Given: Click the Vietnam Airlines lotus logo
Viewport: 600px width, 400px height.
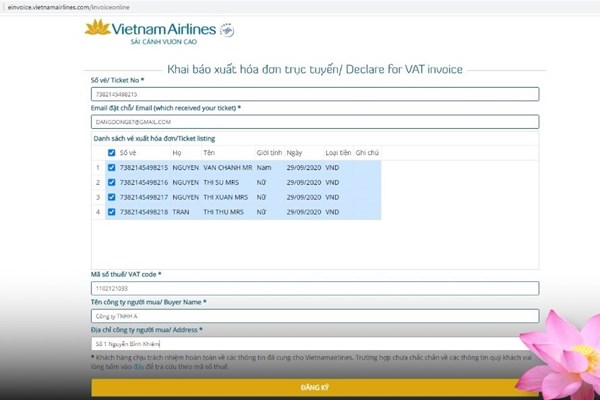Looking at the screenshot, I should (98, 31).
